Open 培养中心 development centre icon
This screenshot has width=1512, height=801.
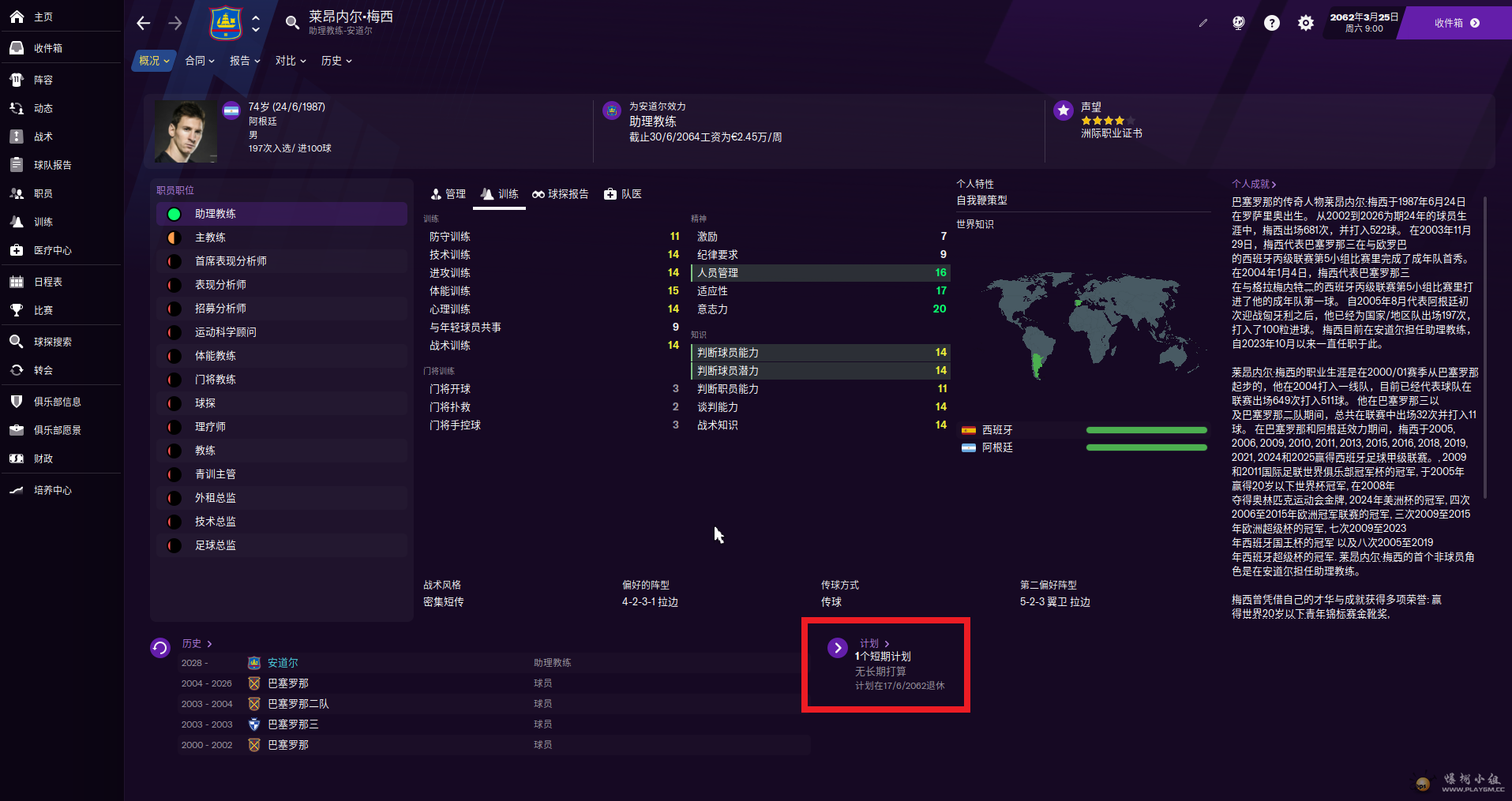[17, 490]
